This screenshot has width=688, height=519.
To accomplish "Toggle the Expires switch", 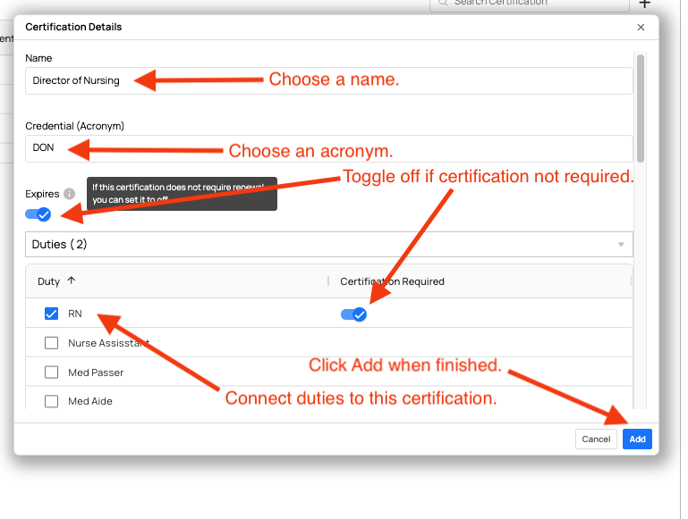I will 38,215.
